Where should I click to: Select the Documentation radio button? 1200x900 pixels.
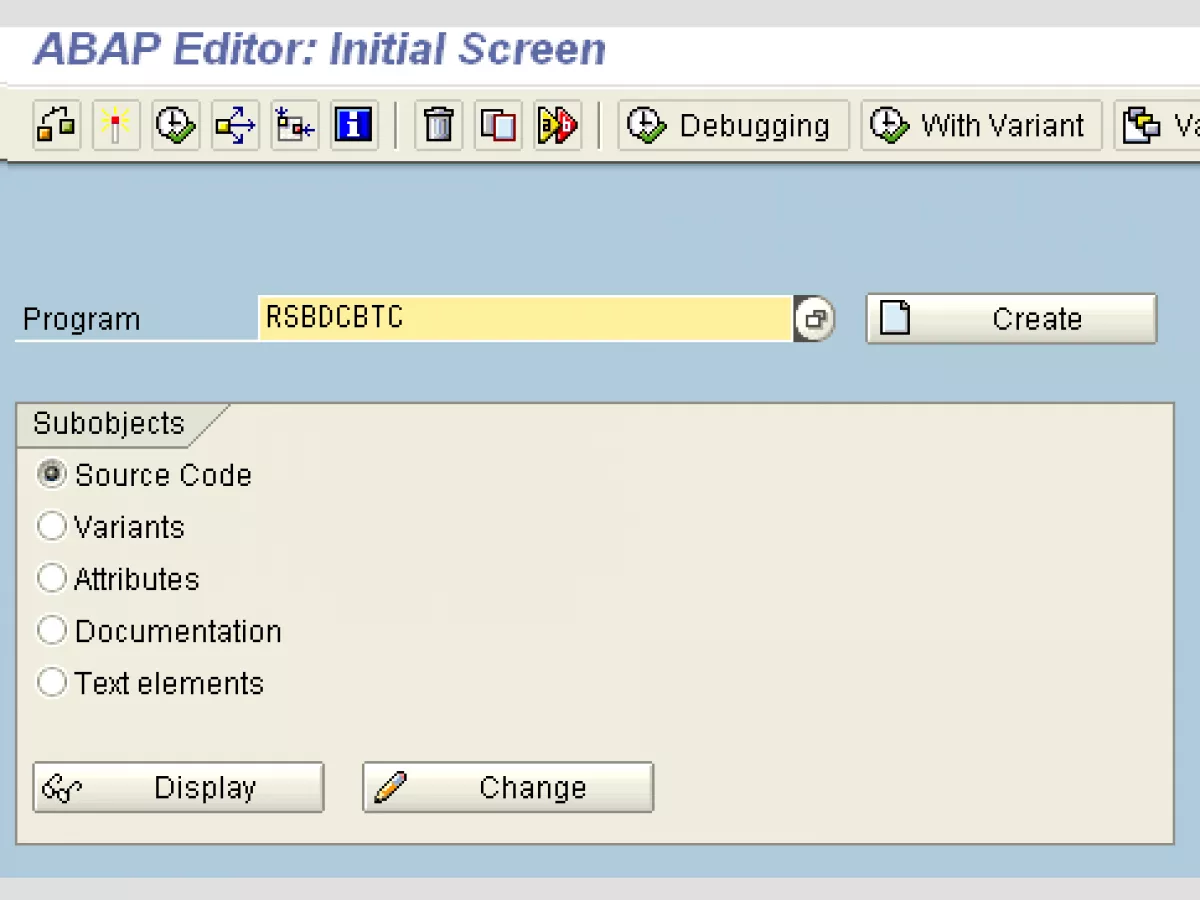point(51,630)
